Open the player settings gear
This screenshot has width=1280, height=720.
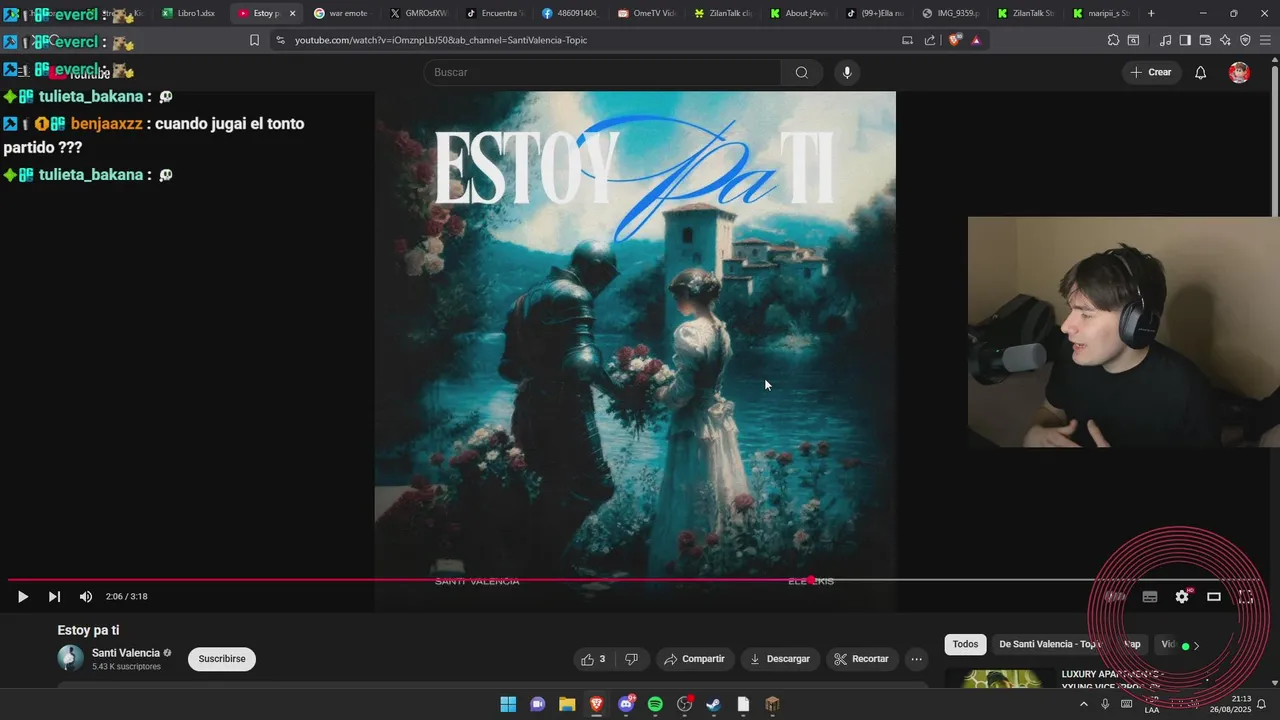click(x=1182, y=597)
